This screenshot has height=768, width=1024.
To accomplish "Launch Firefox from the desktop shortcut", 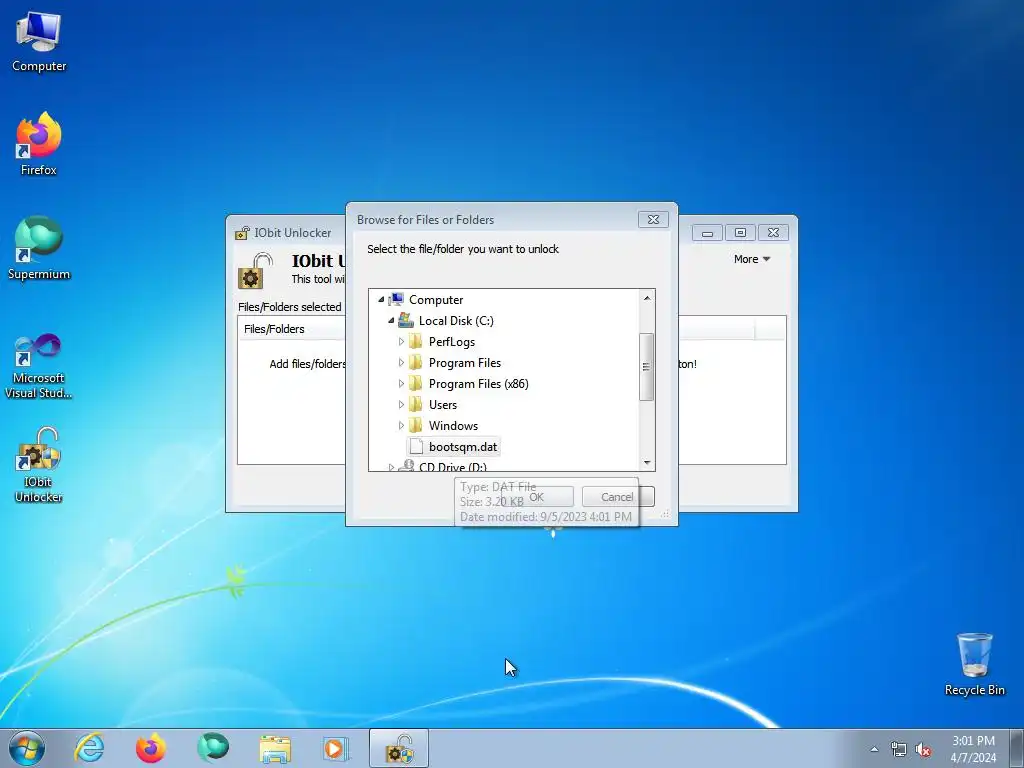I will point(39,144).
